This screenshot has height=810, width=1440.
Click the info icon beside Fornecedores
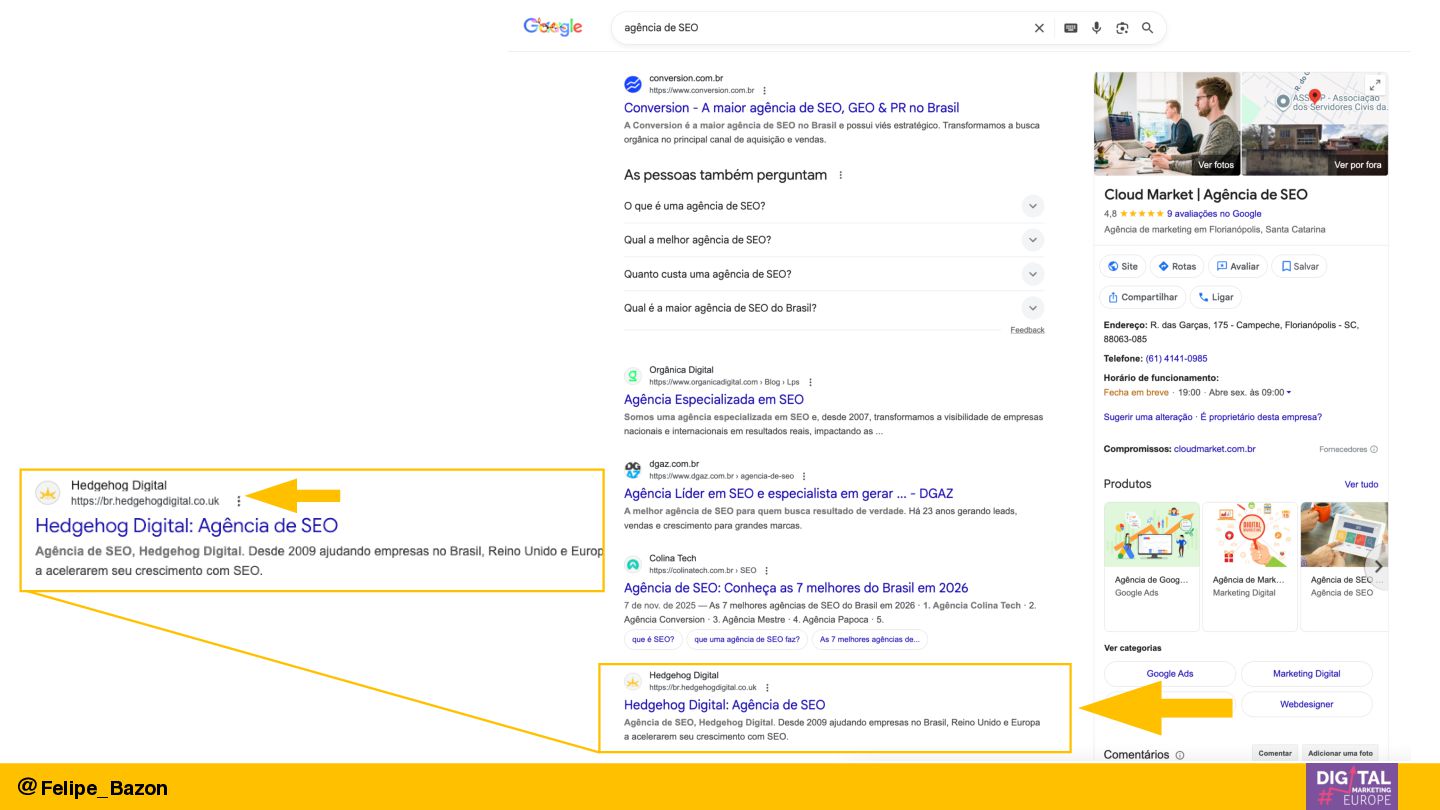pos(1374,450)
